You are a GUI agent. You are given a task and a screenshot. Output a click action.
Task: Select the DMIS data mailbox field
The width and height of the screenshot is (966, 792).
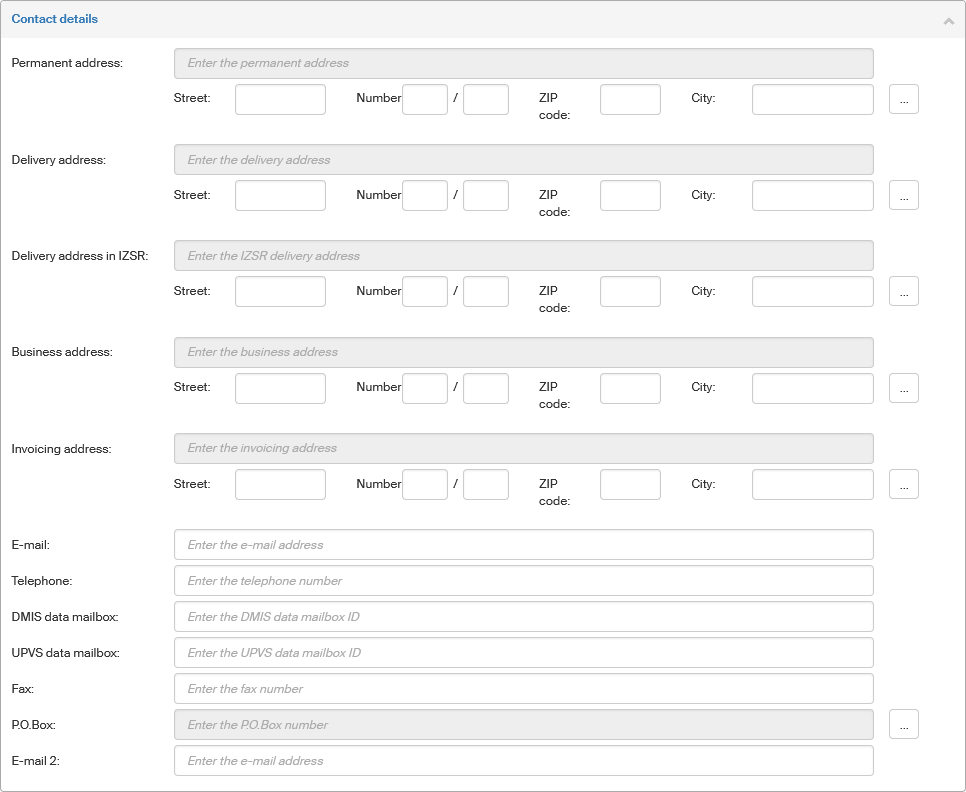[x=523, y=617]
